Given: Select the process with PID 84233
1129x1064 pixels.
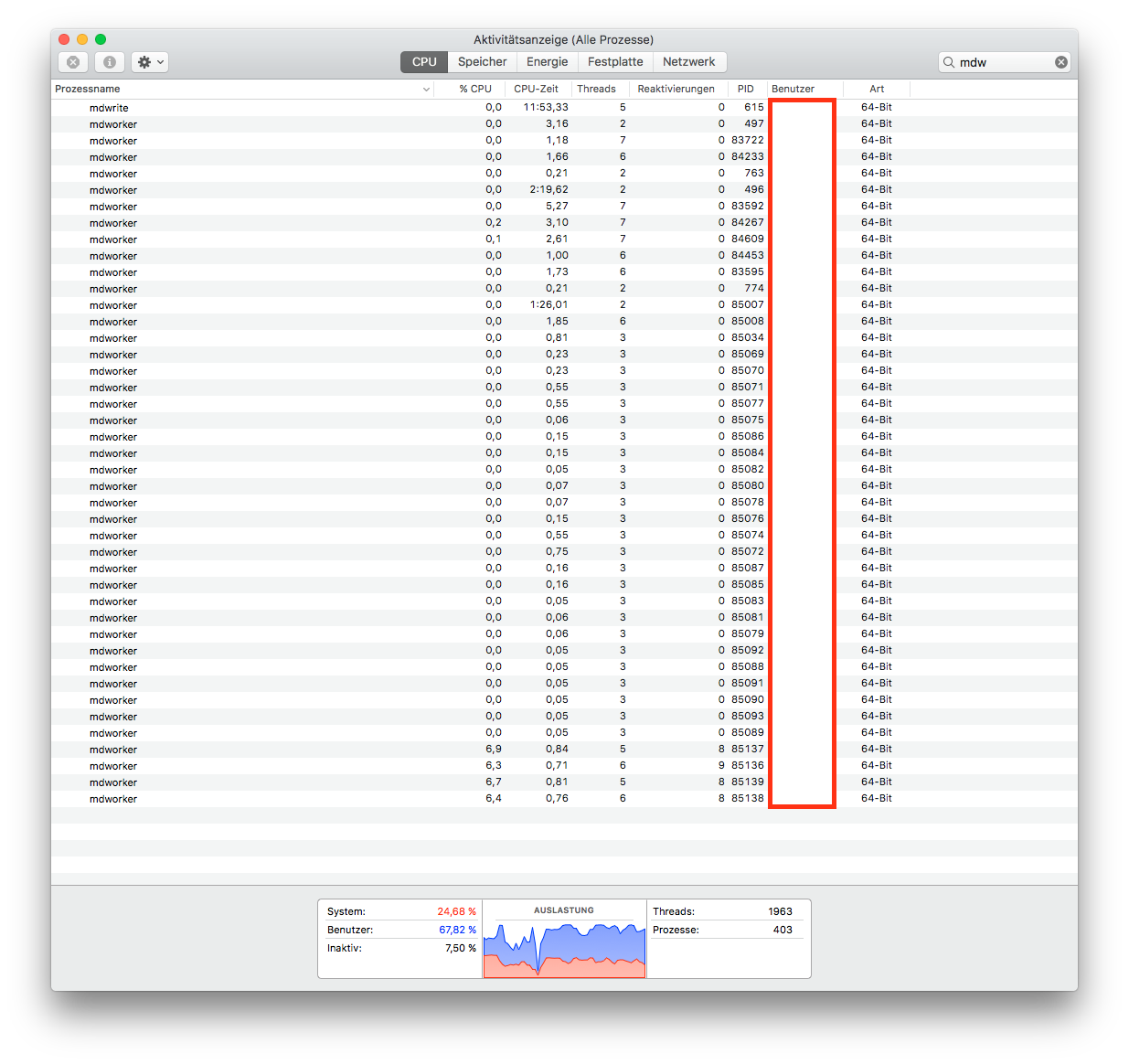Looking at the screenshot, I should click(x=564, y=156).
